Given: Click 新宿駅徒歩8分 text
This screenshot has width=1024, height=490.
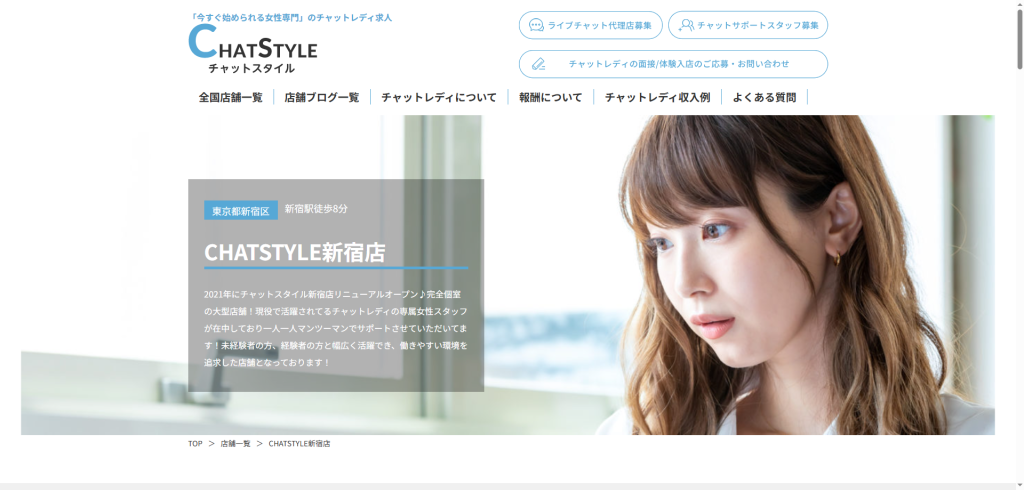Looking at the screenshot, I should [x=316, y=209].
